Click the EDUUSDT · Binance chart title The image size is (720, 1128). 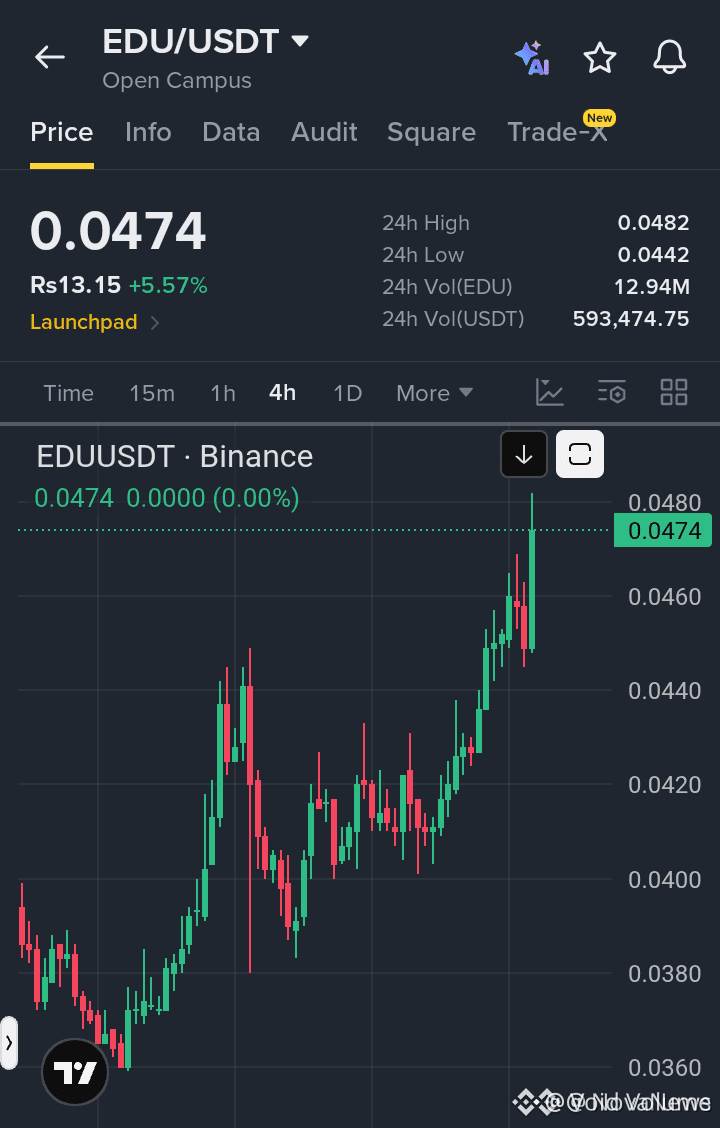(x=175, y=457)
